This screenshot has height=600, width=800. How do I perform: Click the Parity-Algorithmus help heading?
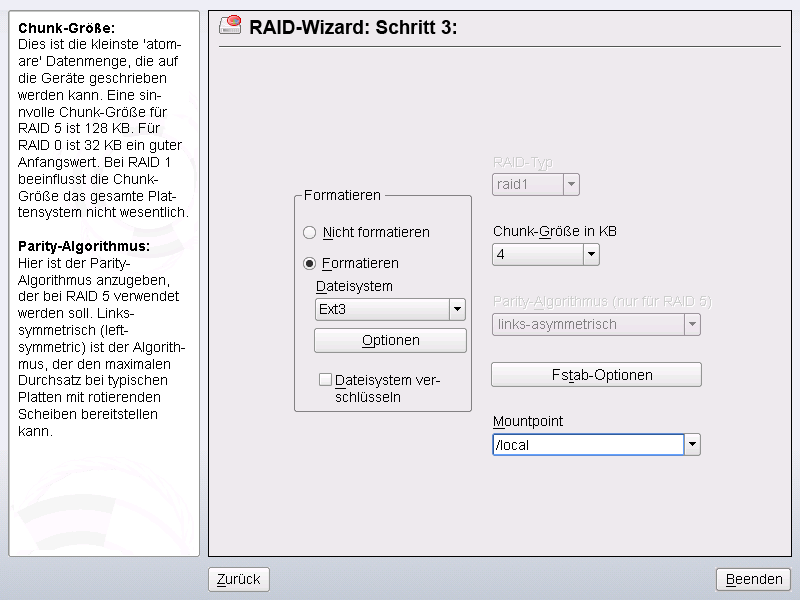point(84,245)
